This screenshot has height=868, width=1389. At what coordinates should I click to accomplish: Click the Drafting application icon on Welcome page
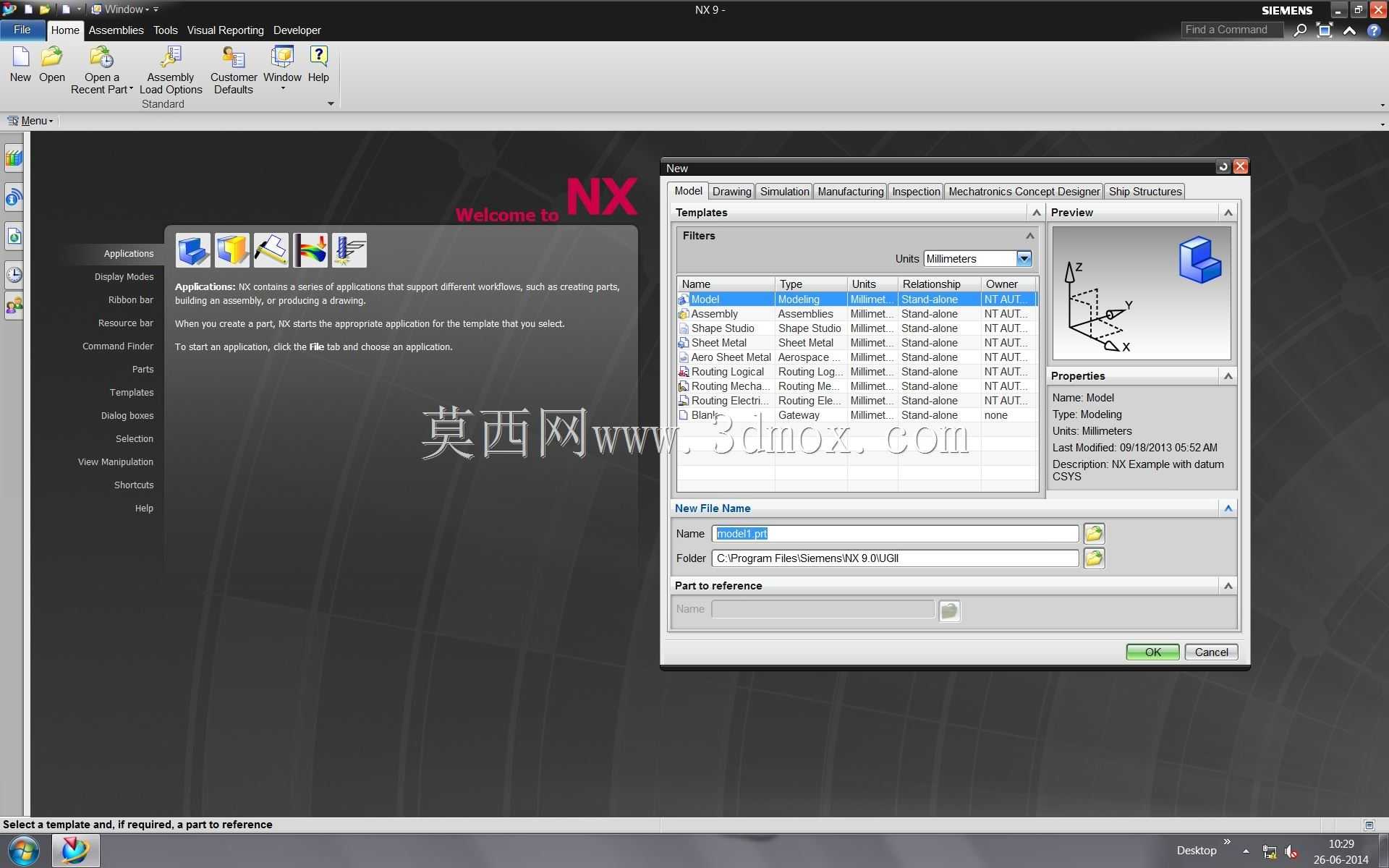(271, 250)
